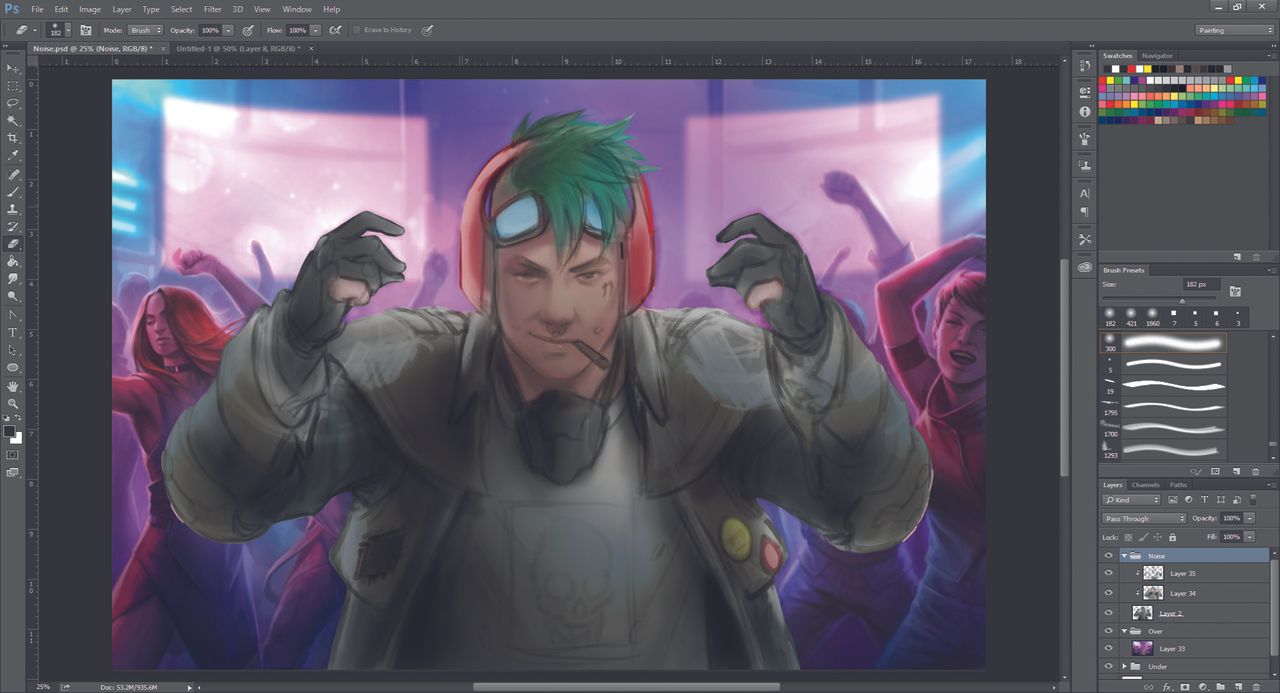Screen dimensions: 1280x693
Task: Open the Filter menu
Action: click(x=212, y=9)
